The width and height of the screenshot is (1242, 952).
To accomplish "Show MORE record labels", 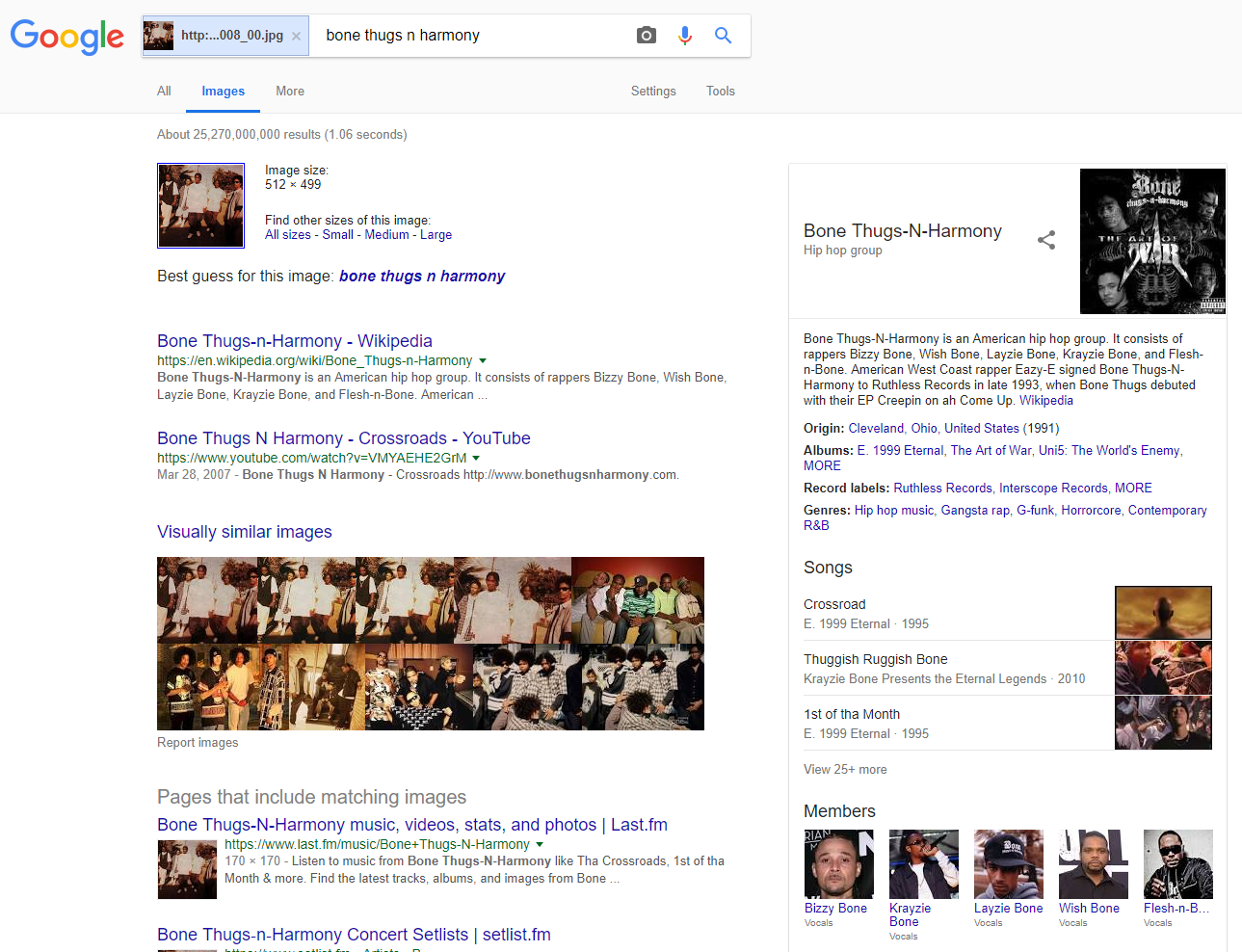I will point(1133,489).
